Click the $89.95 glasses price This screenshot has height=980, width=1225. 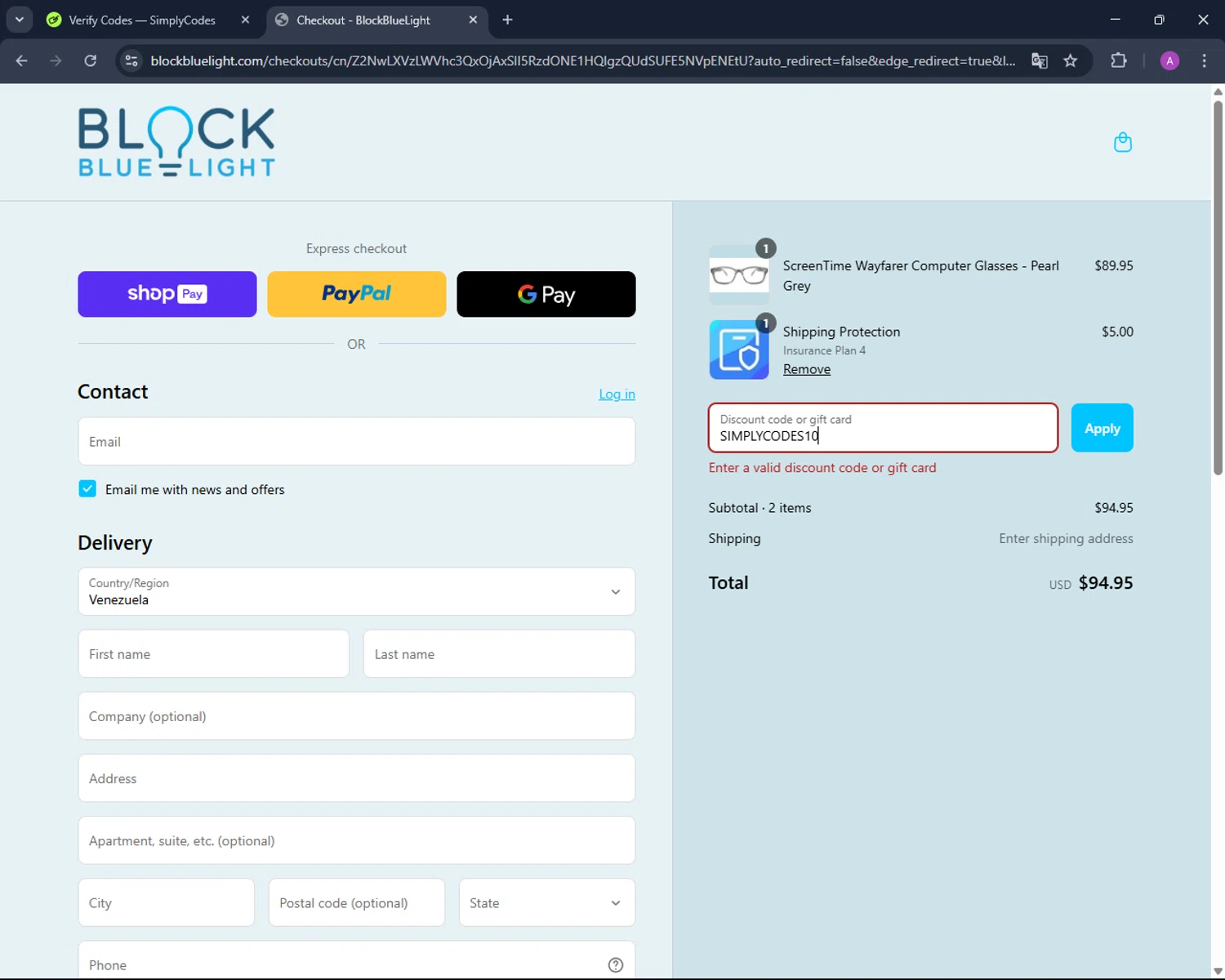click(x=1114, y=265)
